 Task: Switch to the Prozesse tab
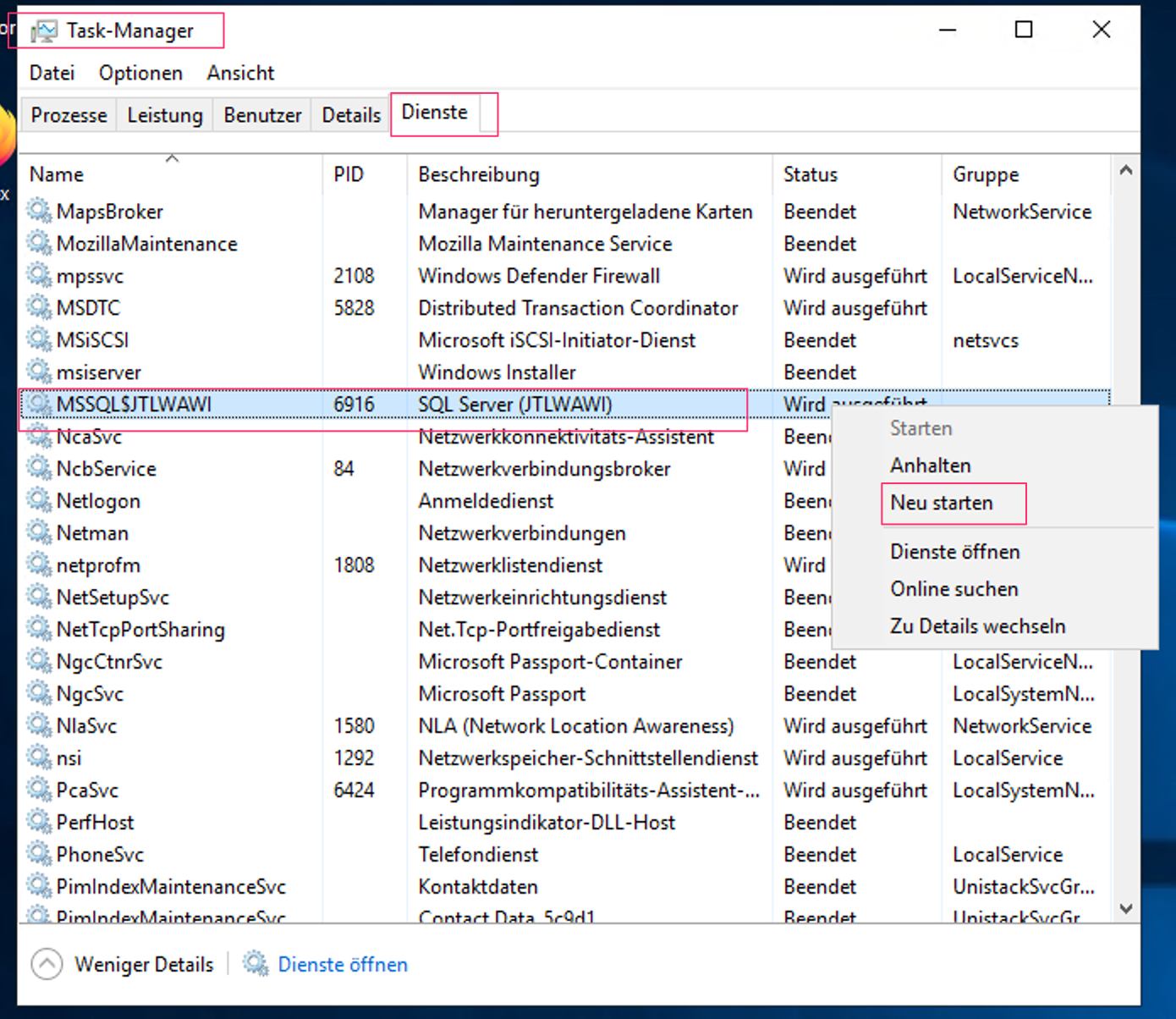(x=69, y=115)
